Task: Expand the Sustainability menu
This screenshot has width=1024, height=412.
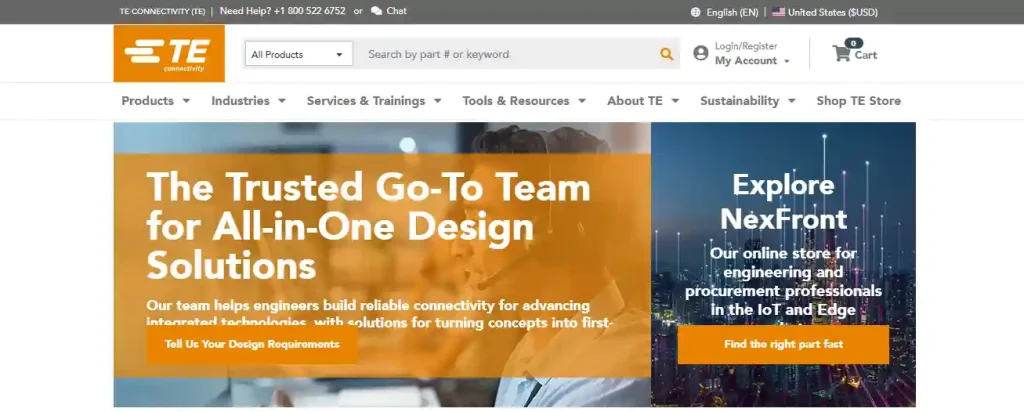Action: coord(747,101)
